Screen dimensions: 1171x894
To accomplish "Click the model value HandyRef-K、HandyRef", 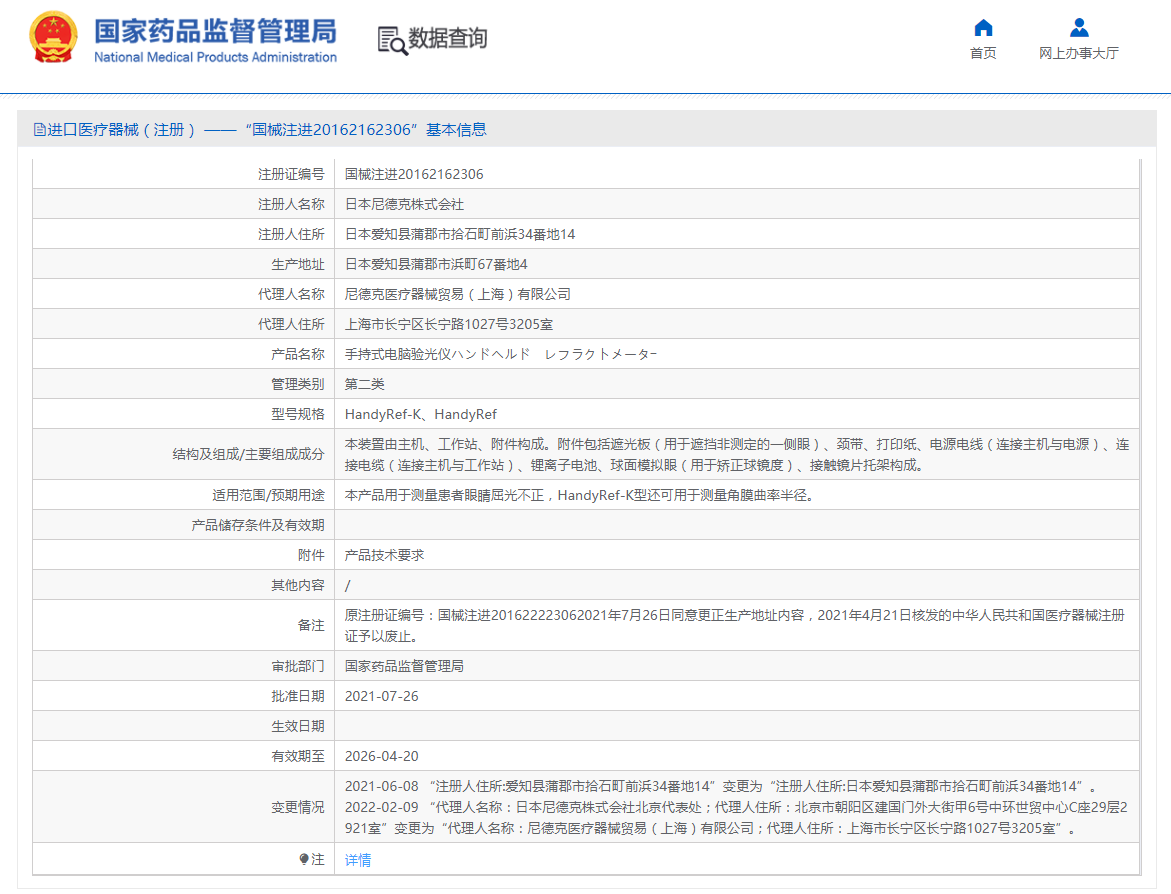I will pos(420,414).
